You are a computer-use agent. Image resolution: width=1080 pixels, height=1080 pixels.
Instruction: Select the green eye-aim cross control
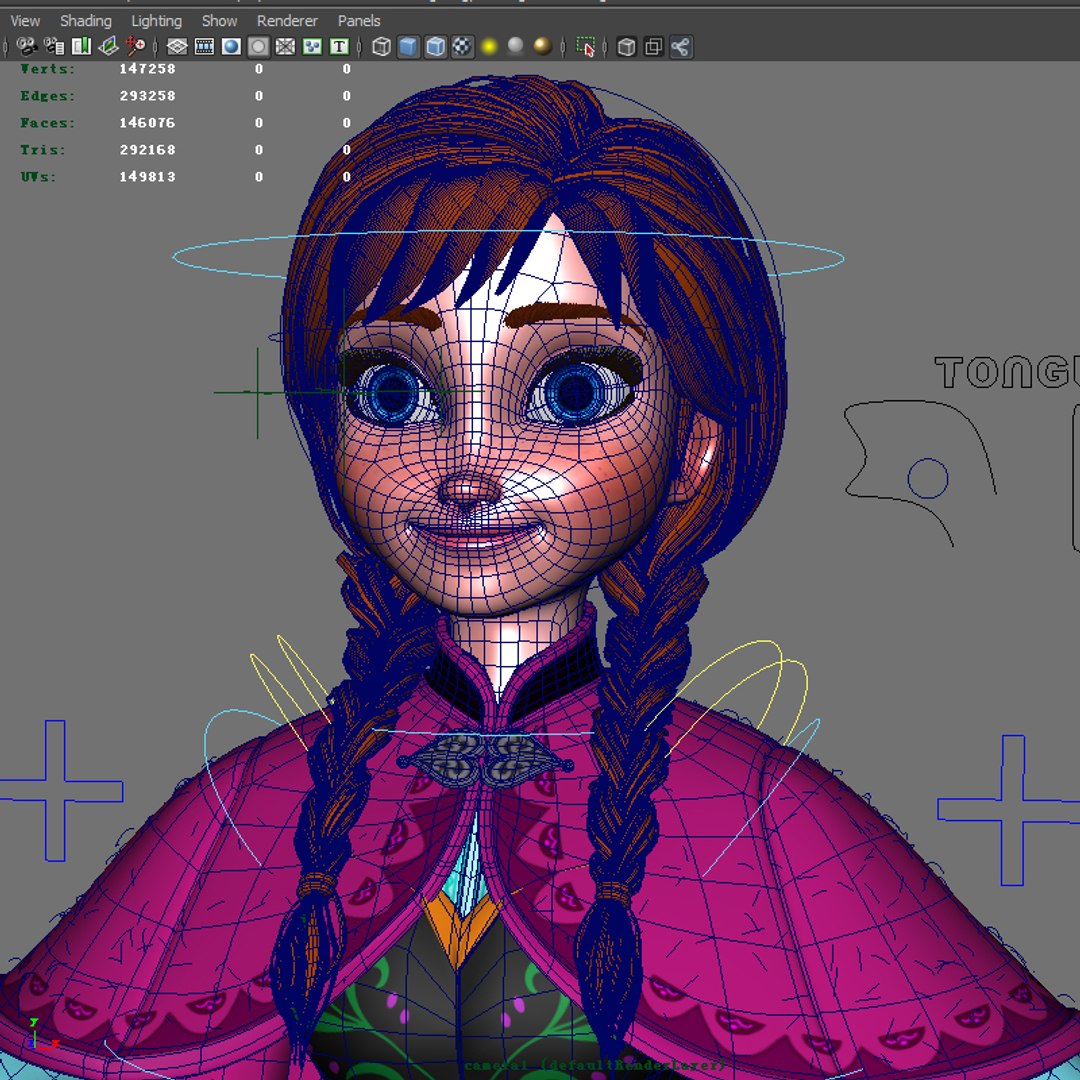pos(258,393)
